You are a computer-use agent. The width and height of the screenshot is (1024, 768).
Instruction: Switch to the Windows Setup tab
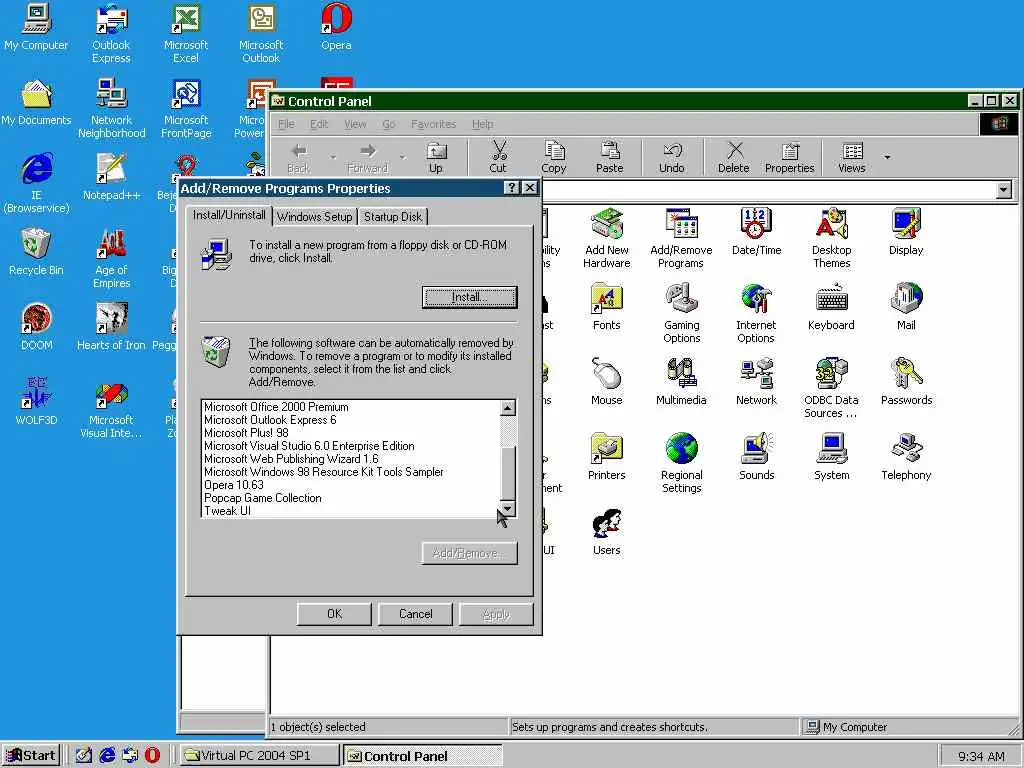click(314, 217)
